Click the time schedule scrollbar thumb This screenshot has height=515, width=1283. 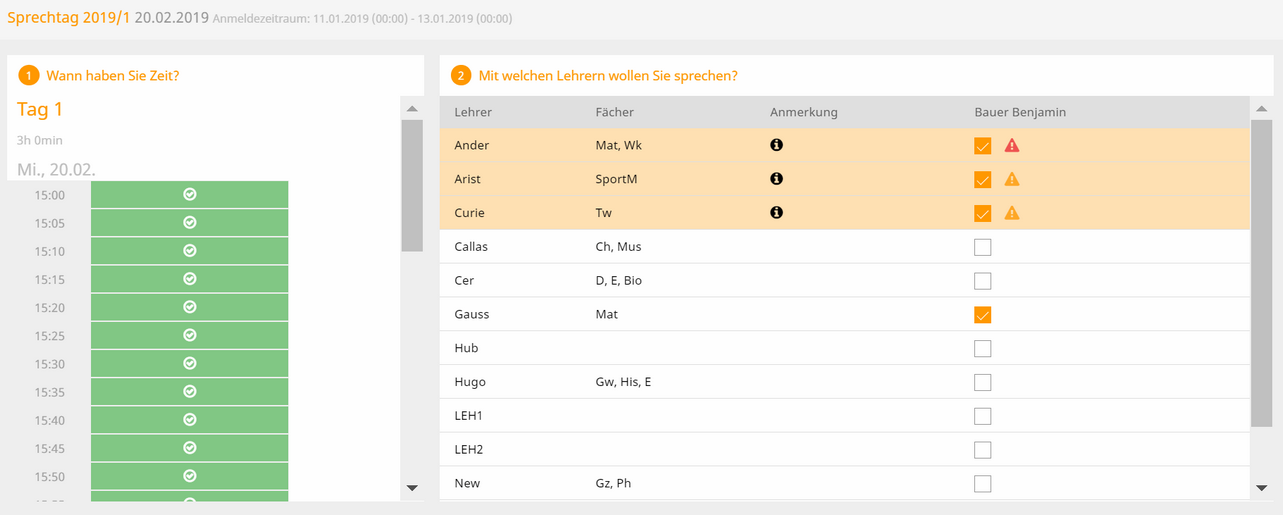coord(412,185)
